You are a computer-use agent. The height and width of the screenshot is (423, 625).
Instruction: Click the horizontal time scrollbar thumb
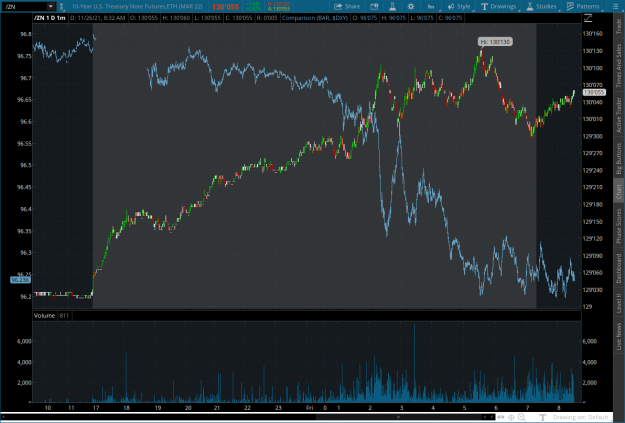click(399, 417)
